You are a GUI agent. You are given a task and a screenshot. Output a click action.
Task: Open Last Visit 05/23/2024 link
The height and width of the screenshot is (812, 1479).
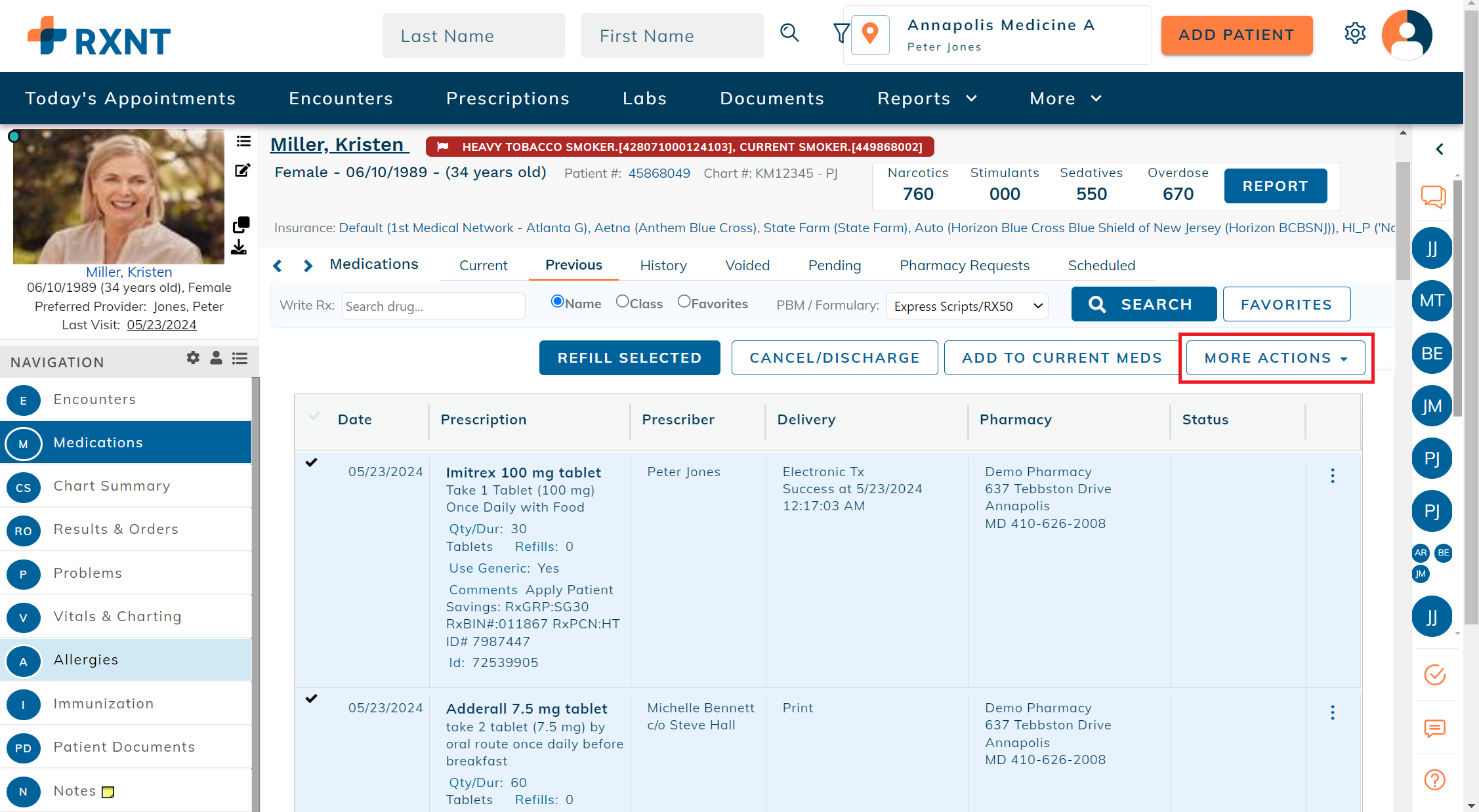tap(161, 325)
